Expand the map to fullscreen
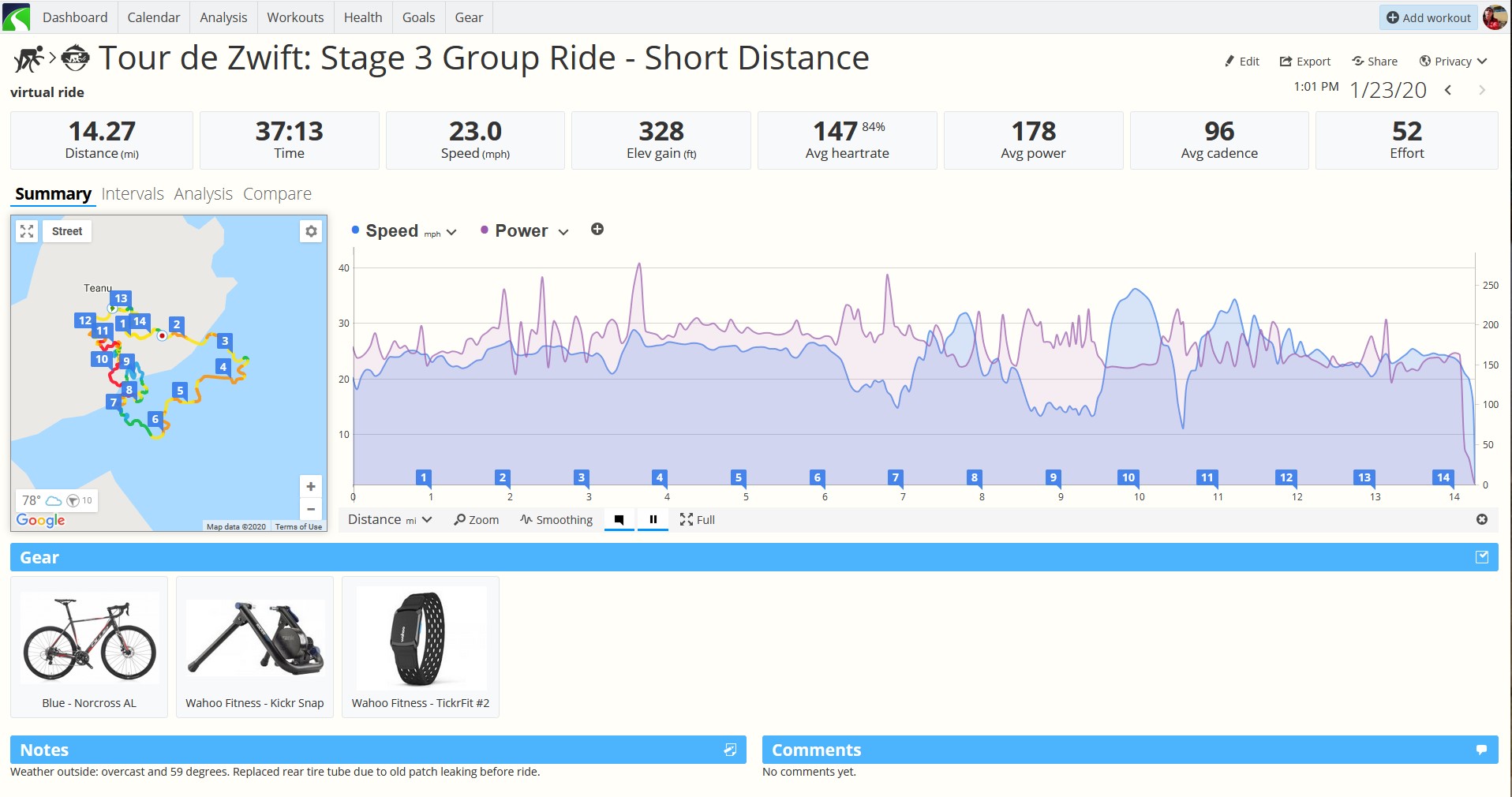 pyautogui.click(x=27, y=231)
